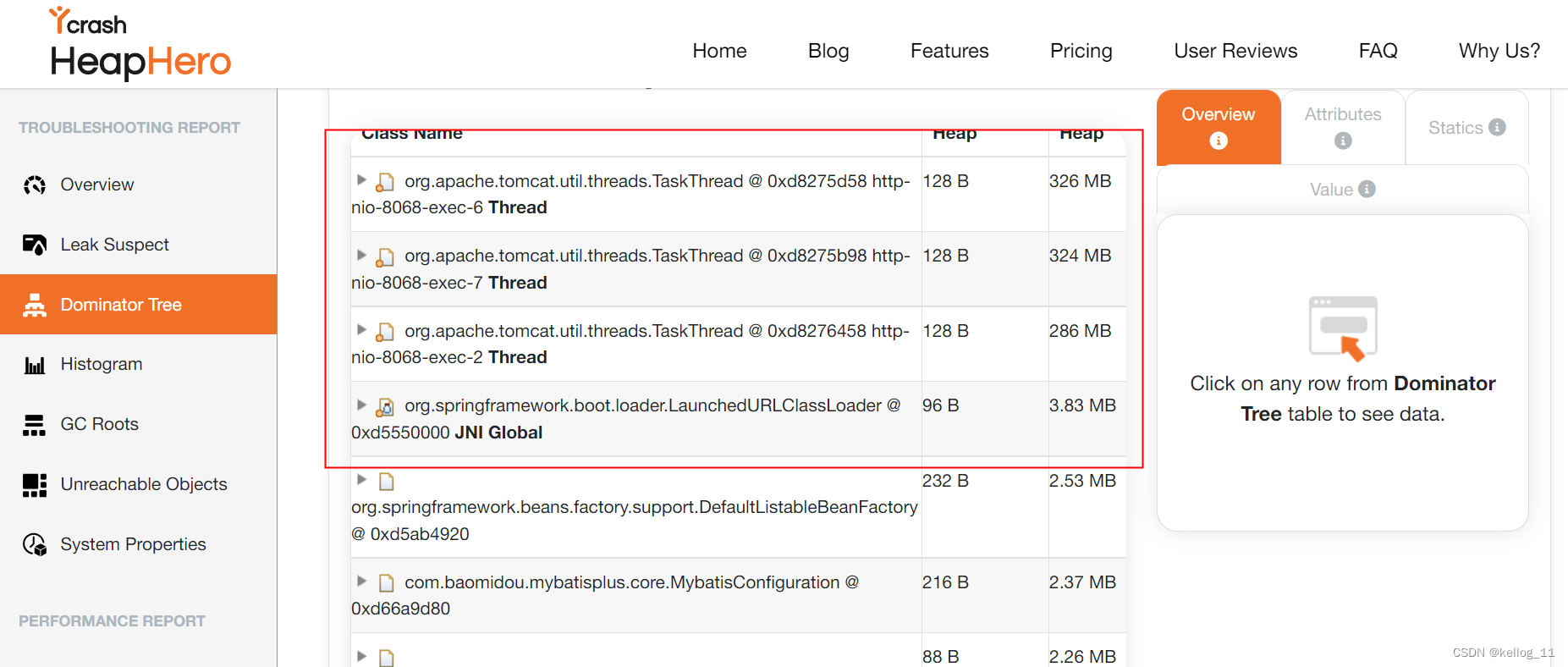
Task: Click the 326 MB retained heap value
Action: click(x=1080, y=181)
